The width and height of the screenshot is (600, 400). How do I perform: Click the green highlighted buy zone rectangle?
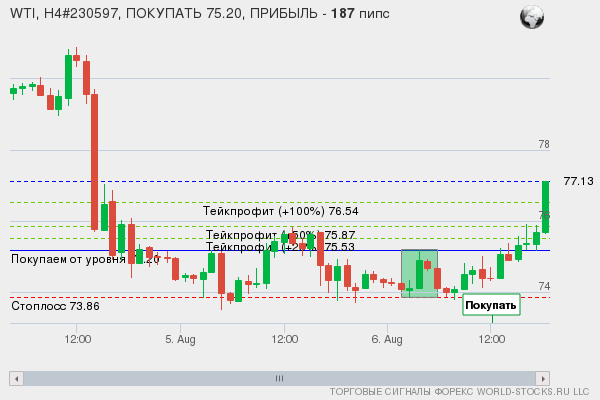(419, 273)
